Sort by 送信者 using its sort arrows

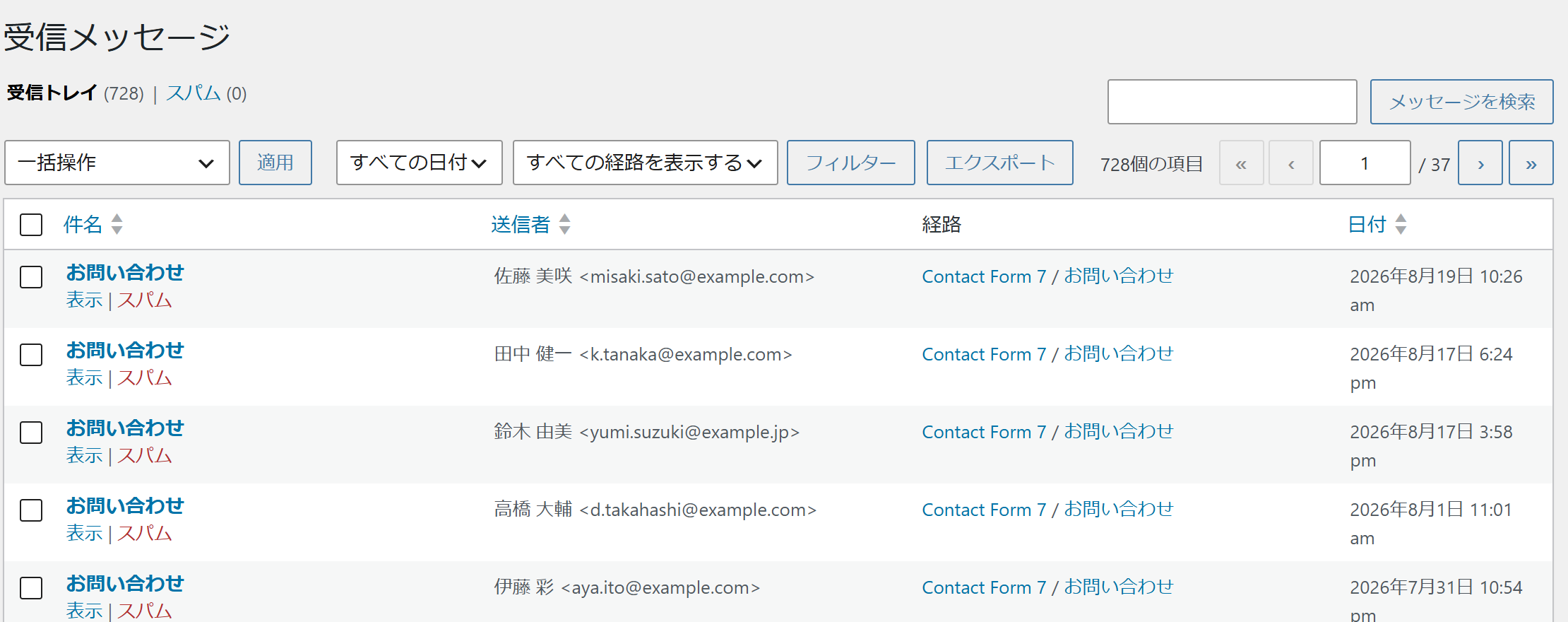coord(565,224)
